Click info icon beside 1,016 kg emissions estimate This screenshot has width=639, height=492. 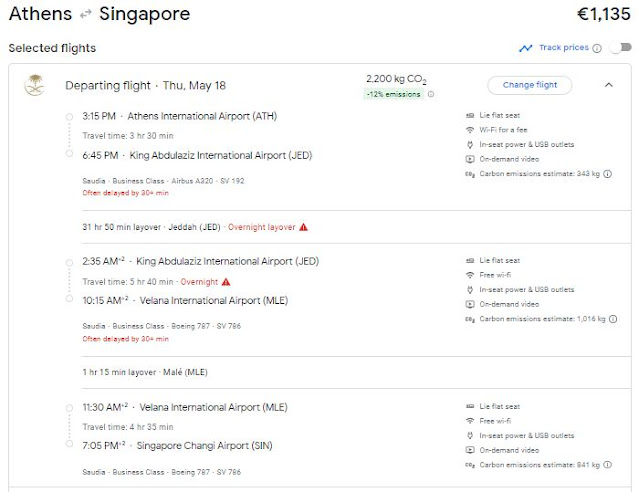[x=613, y=319]
